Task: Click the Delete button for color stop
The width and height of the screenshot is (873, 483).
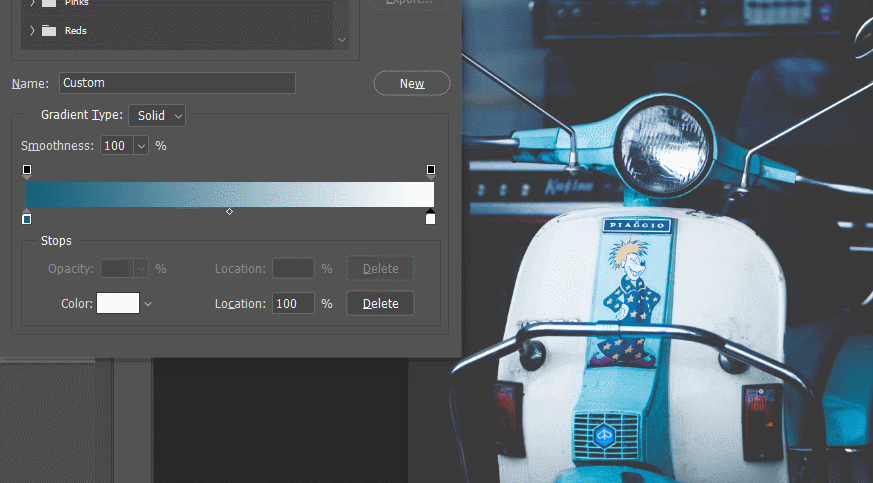Action: 380,303
